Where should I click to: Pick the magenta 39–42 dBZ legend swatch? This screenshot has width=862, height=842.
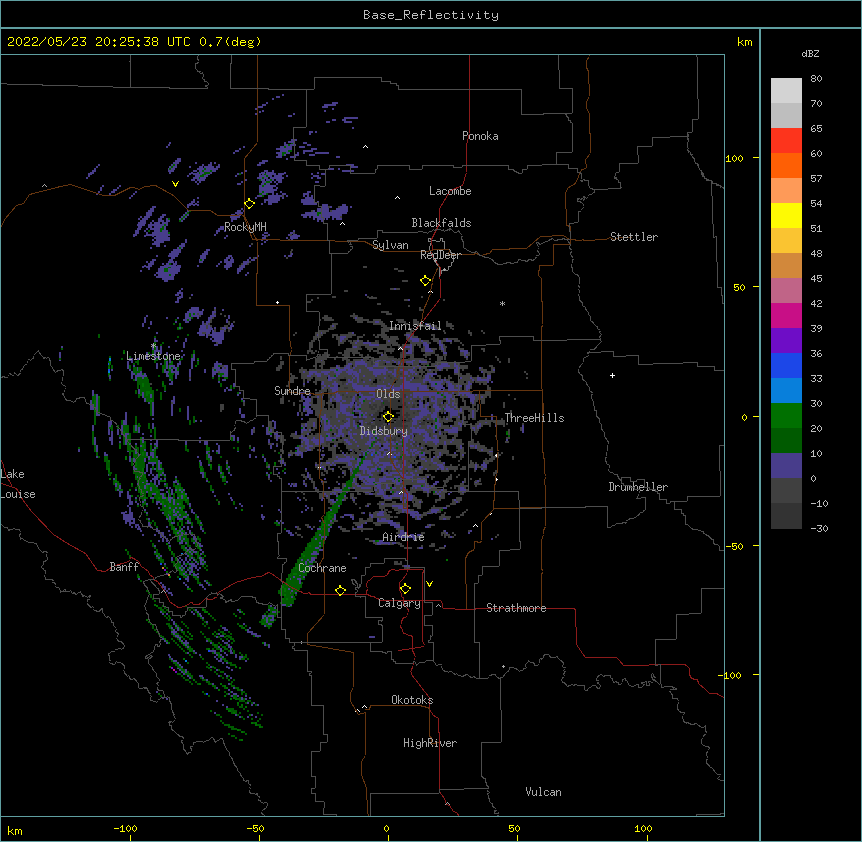786,315
